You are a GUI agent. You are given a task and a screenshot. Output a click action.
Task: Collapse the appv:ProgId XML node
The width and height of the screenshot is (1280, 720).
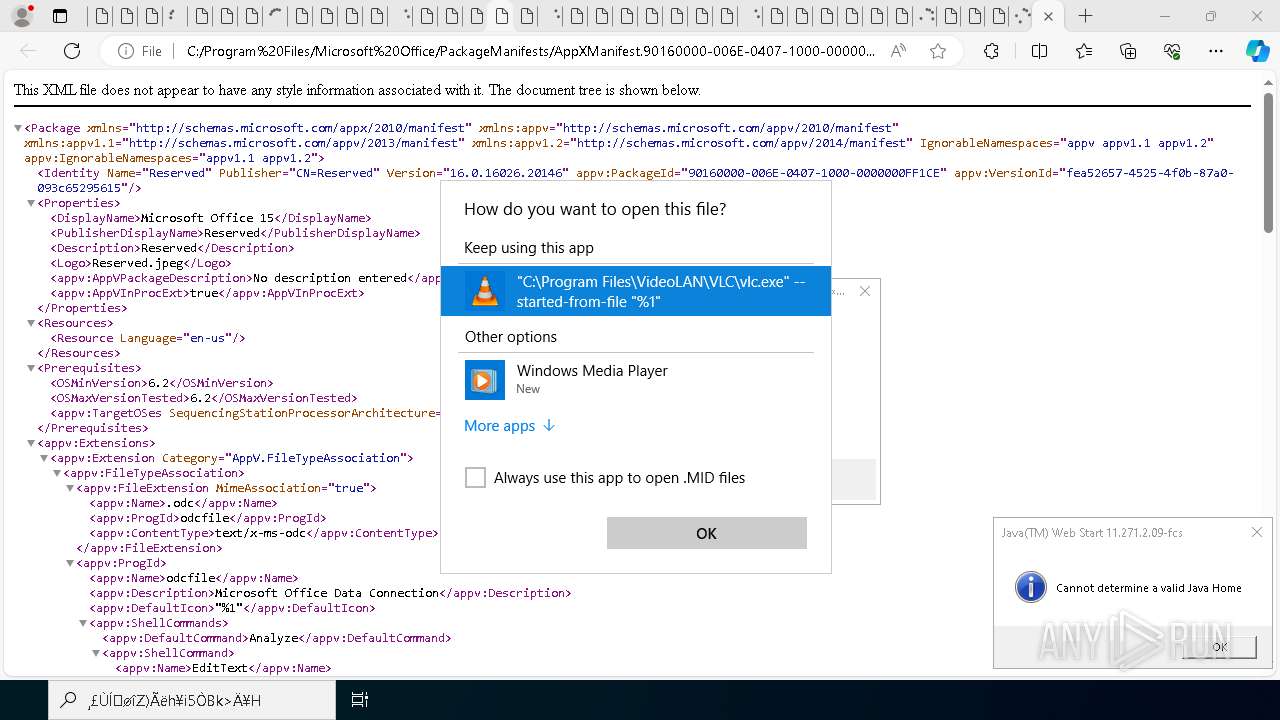(x=70, y=563)
